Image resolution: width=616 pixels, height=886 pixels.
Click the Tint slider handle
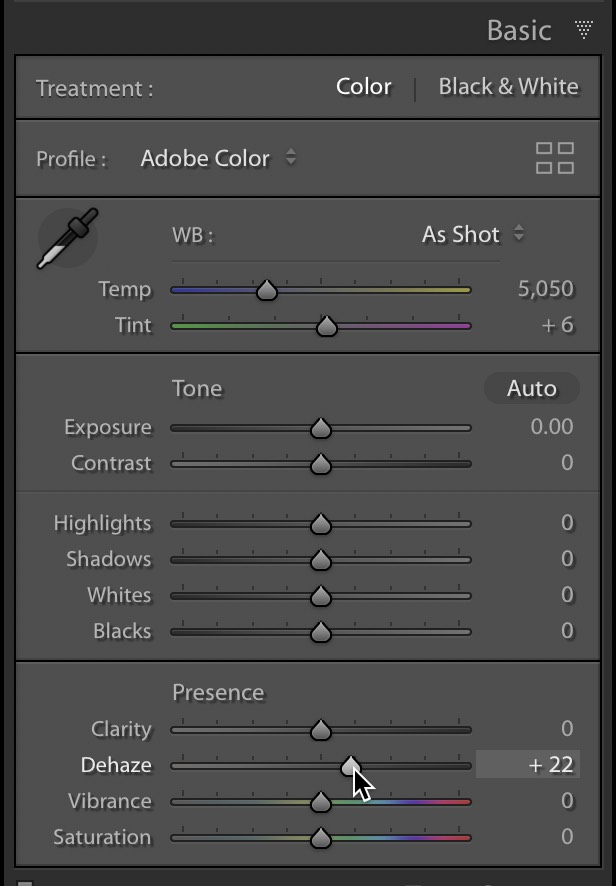pos(326,326)
